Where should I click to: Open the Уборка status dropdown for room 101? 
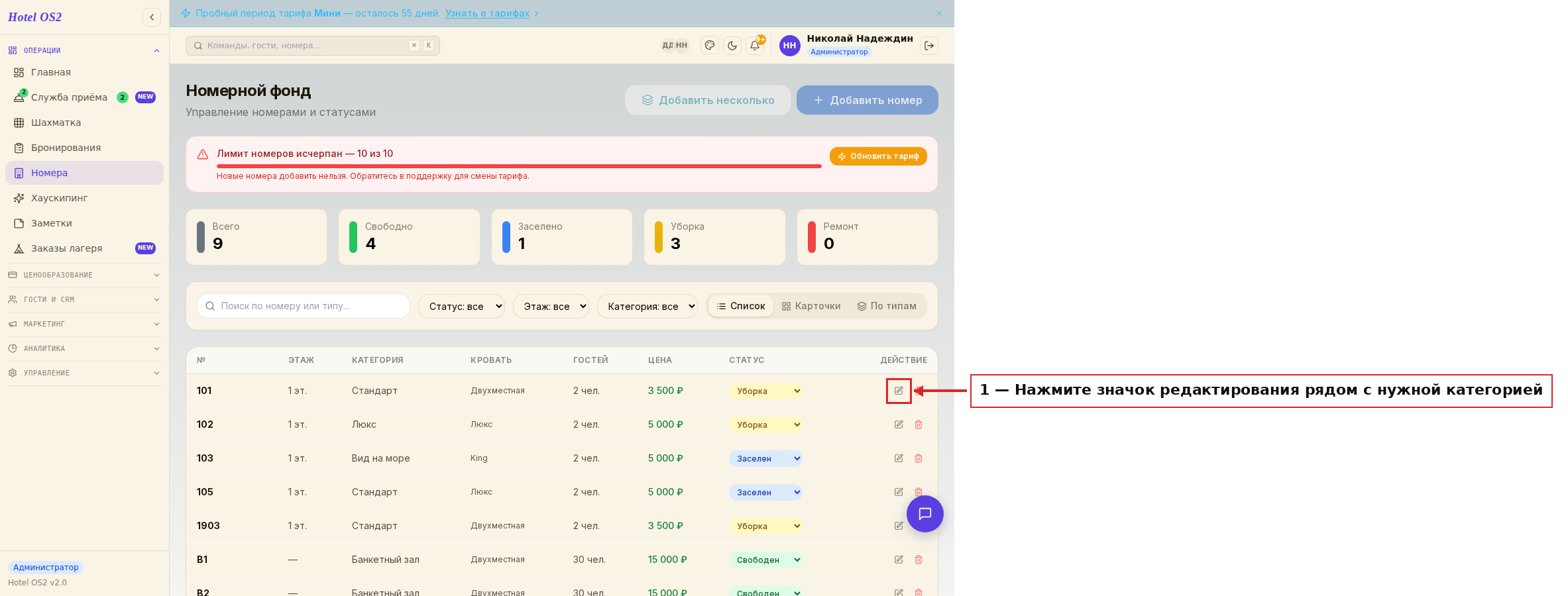tap(765, 391)
